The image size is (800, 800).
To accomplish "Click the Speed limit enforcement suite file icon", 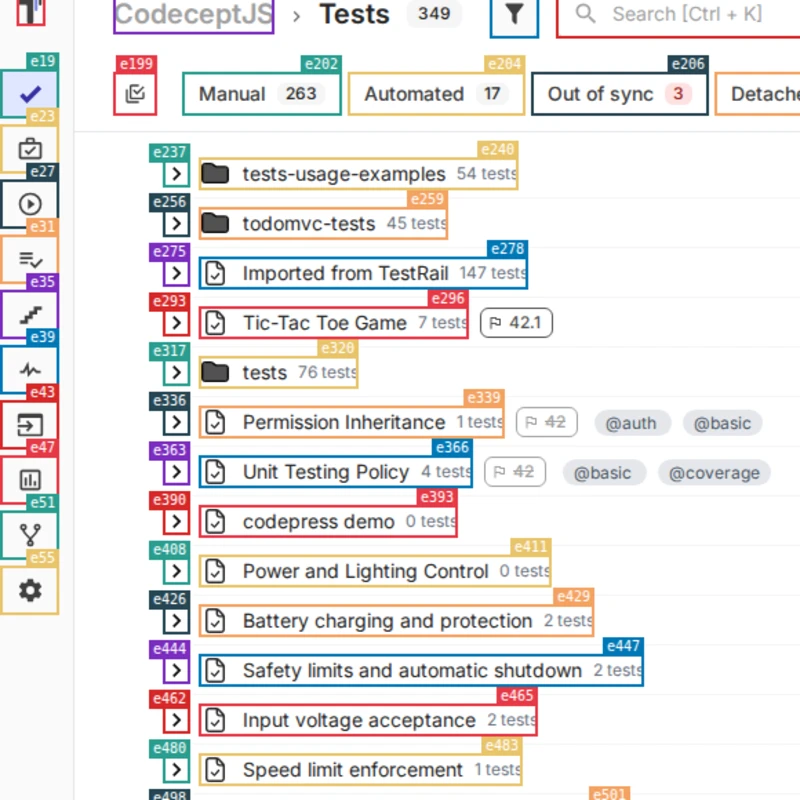I will tap(215, 770).
